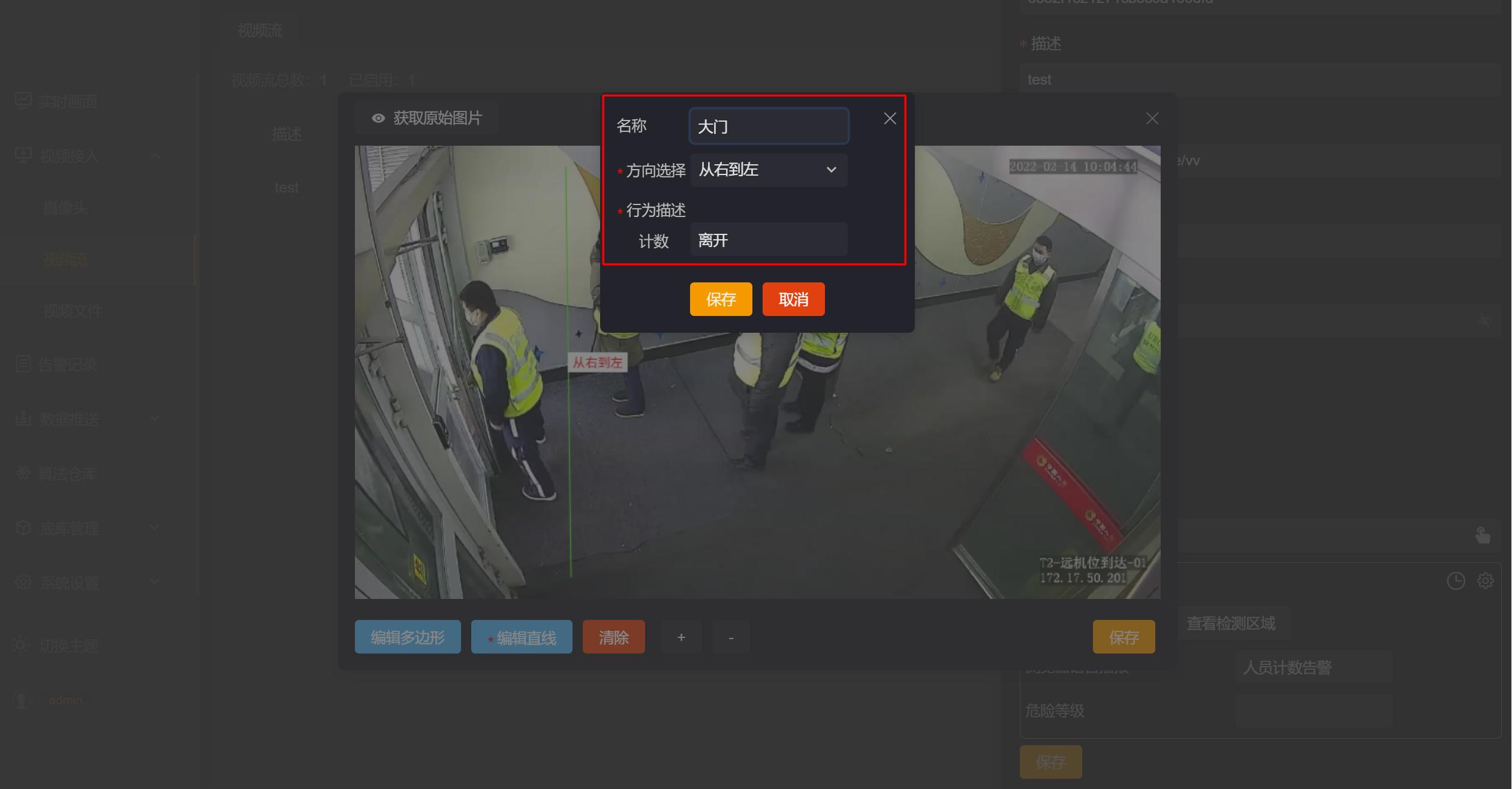Select the 摄像头 menu item
This screenshot has width=1512, height=789.
(65, 207)
